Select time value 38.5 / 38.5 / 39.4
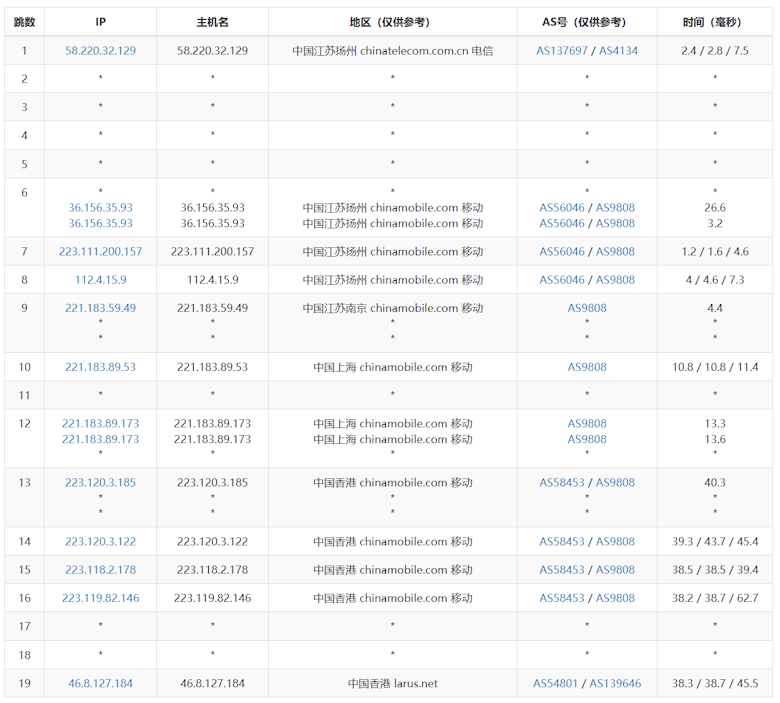 coord(715,570)
